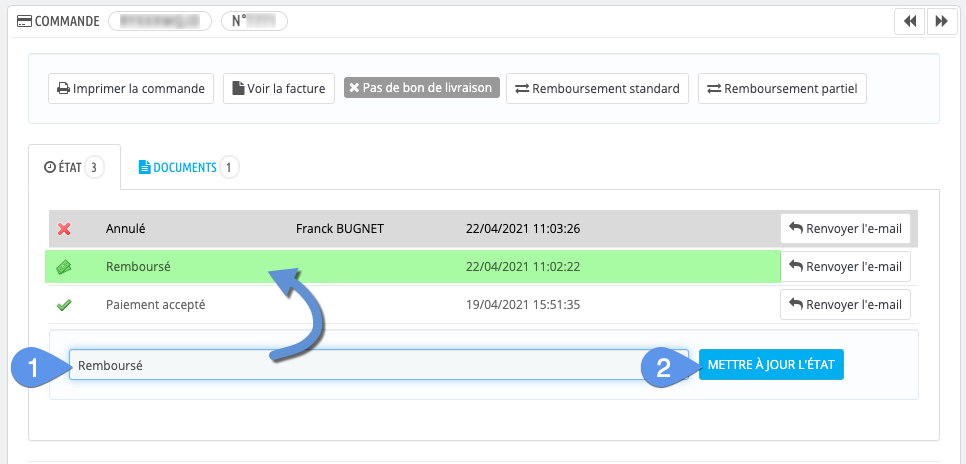This screenshot has height=464, width=966.
Task: Resend e-mail for Annulé status
Action: pos(845,229)
